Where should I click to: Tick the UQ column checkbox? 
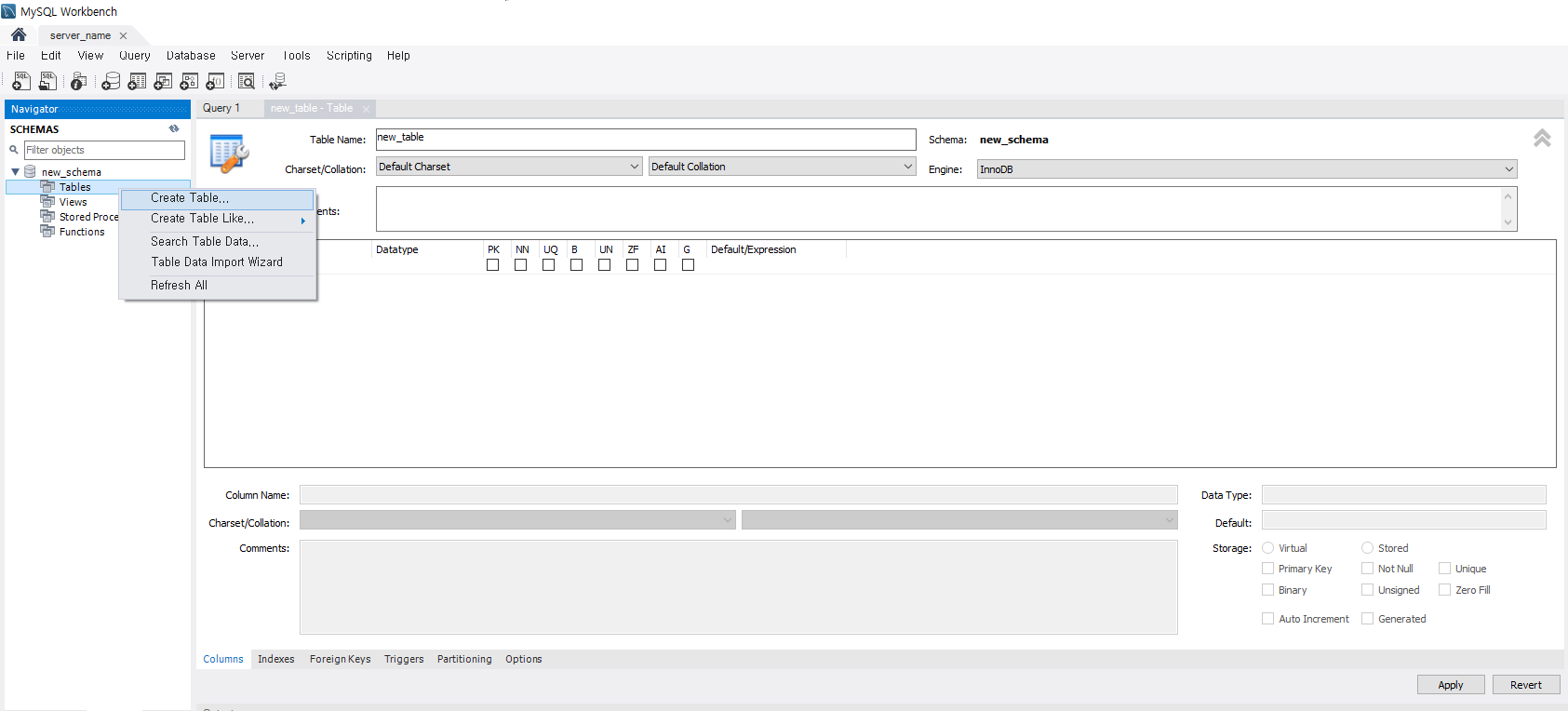548,265
